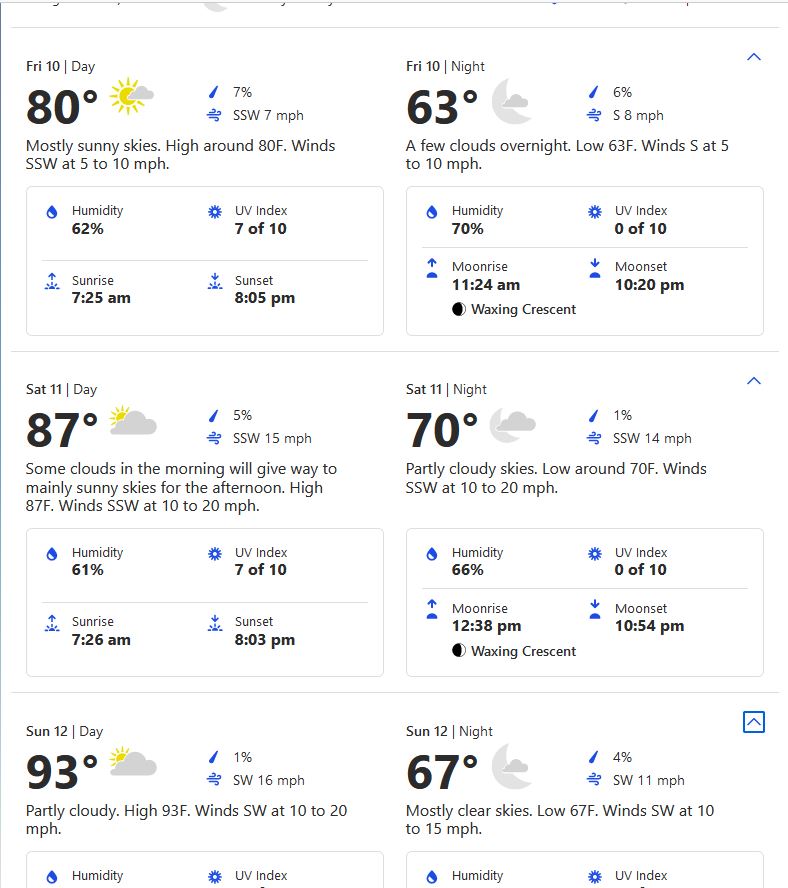Click the Fri 10 Day 80° temperature

62,107
